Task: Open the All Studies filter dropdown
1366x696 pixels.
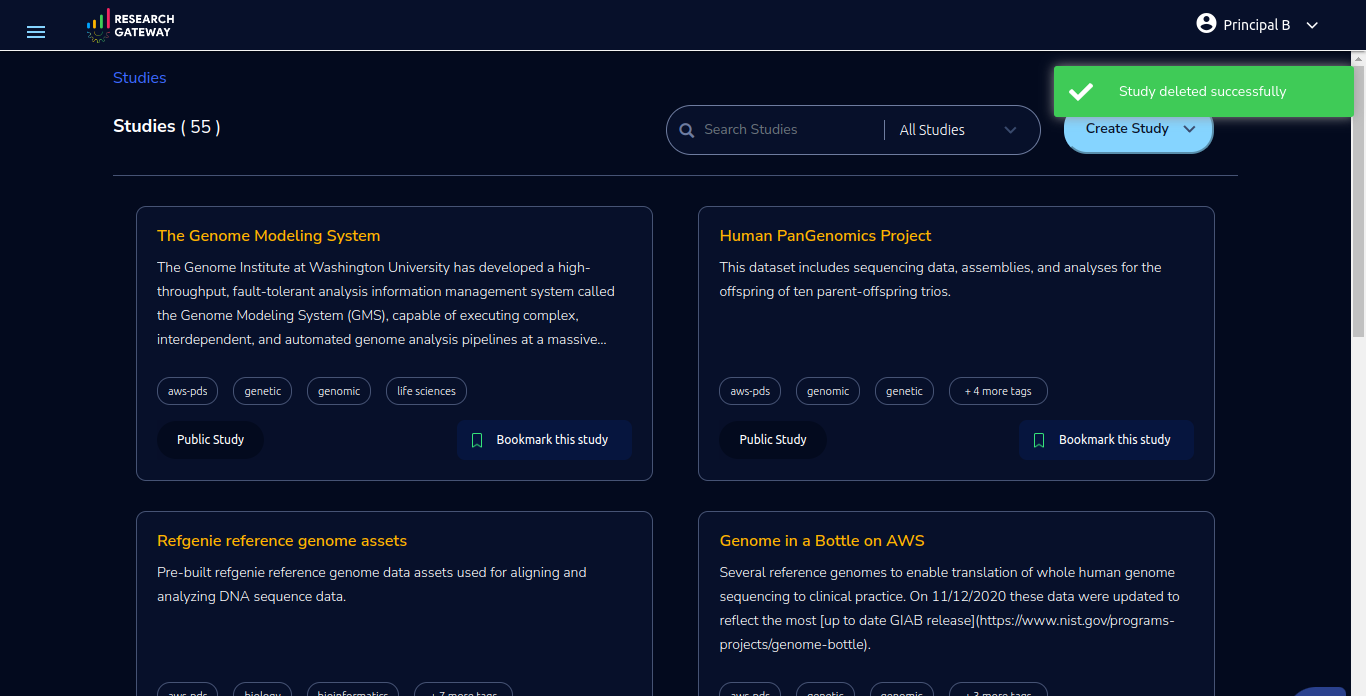Action: coord(958,130)
